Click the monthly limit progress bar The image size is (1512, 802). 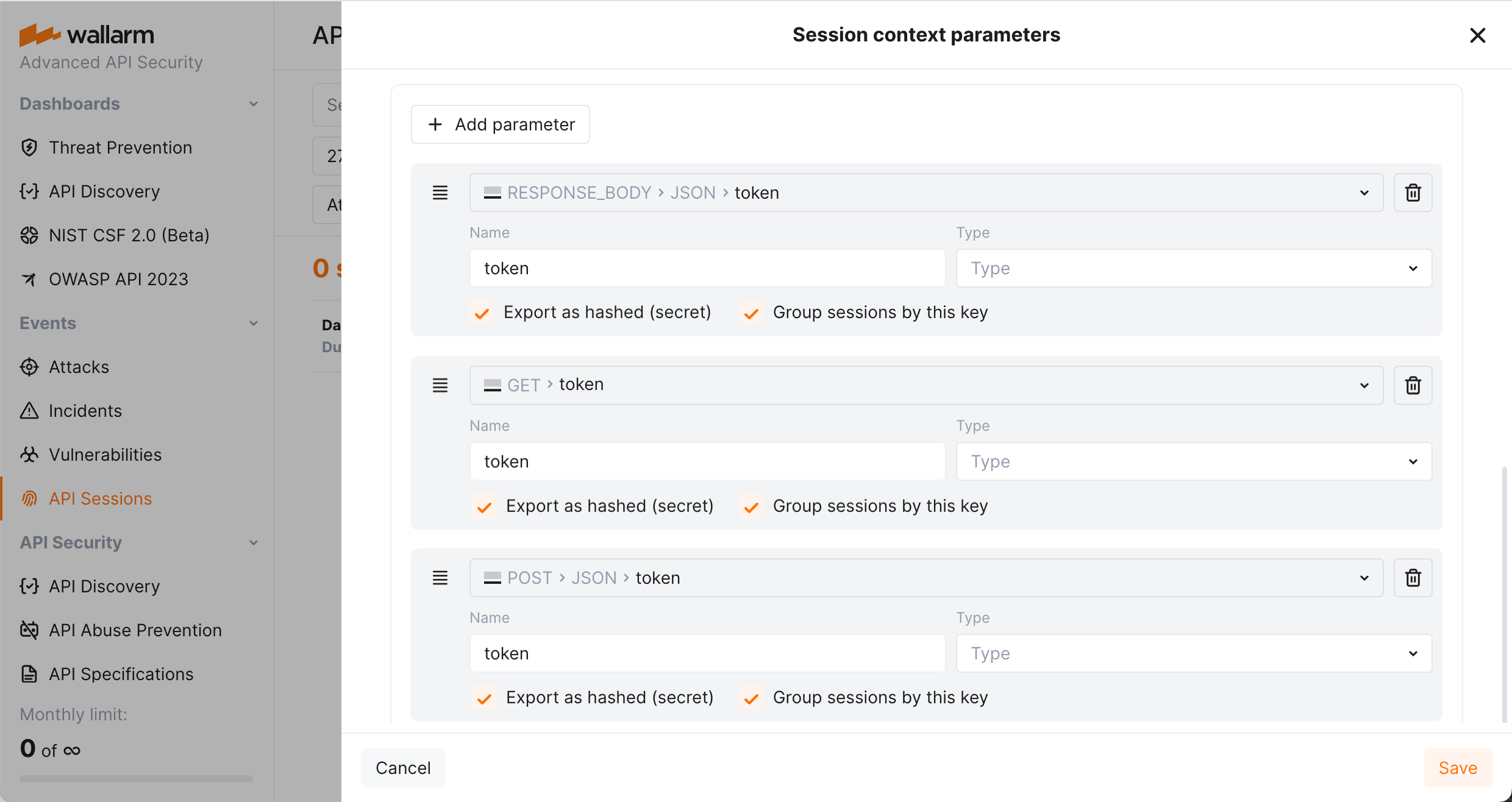click(x=136, y=778)
